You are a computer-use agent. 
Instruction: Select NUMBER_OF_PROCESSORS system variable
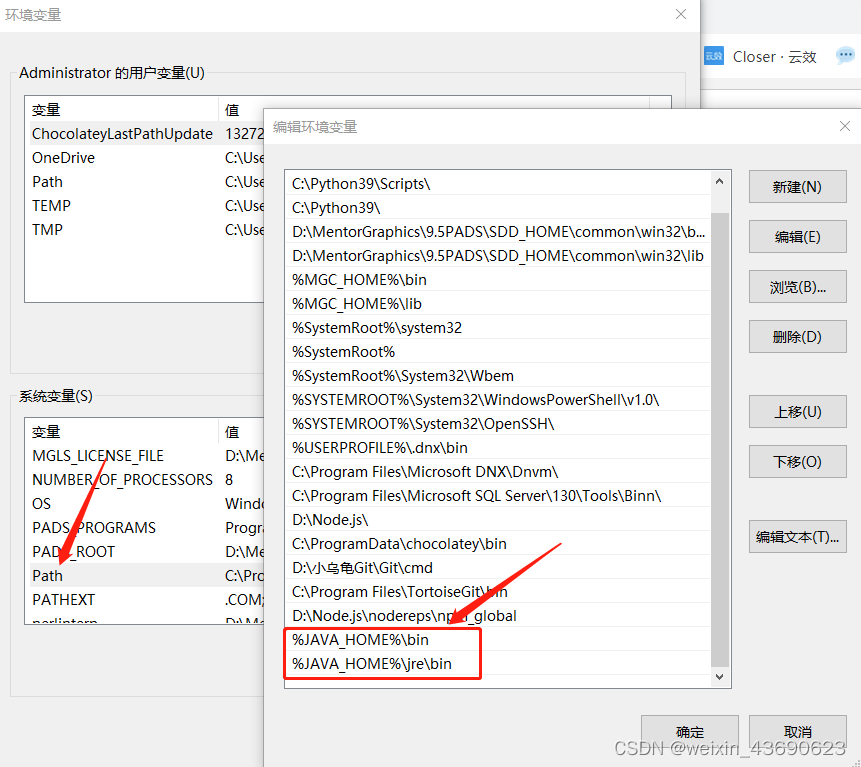(x=147, y=480)
